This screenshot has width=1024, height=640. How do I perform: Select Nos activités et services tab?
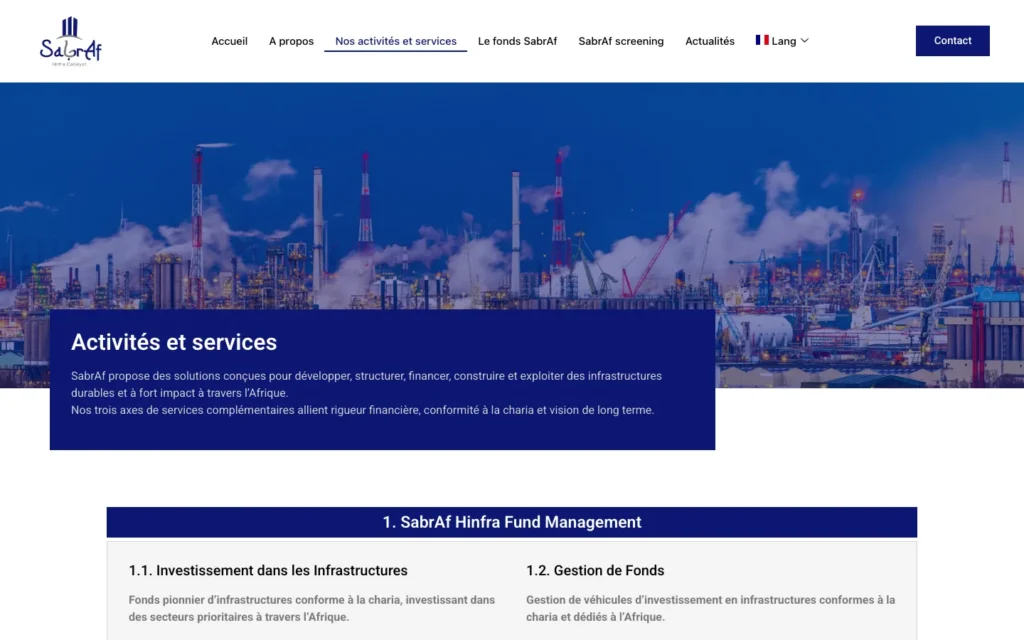point(396,41)
